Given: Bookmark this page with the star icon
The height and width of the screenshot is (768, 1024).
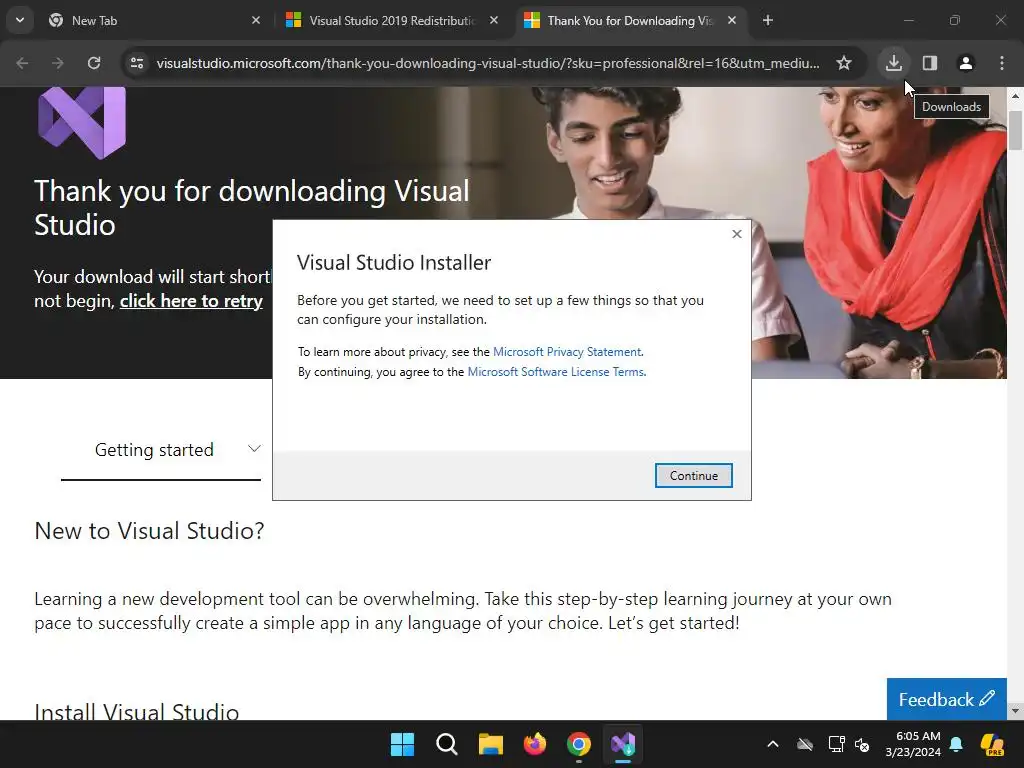Looking at the screenshot, I should [x=844, y=63].
